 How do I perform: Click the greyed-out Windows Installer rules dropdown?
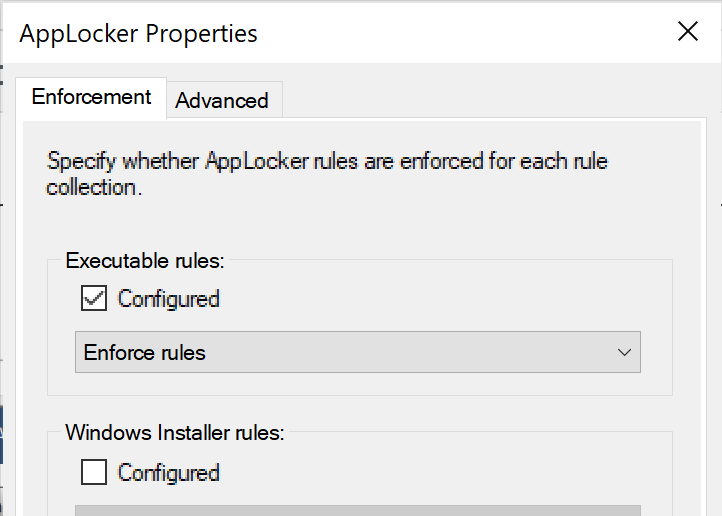click(x=357, y=509)
